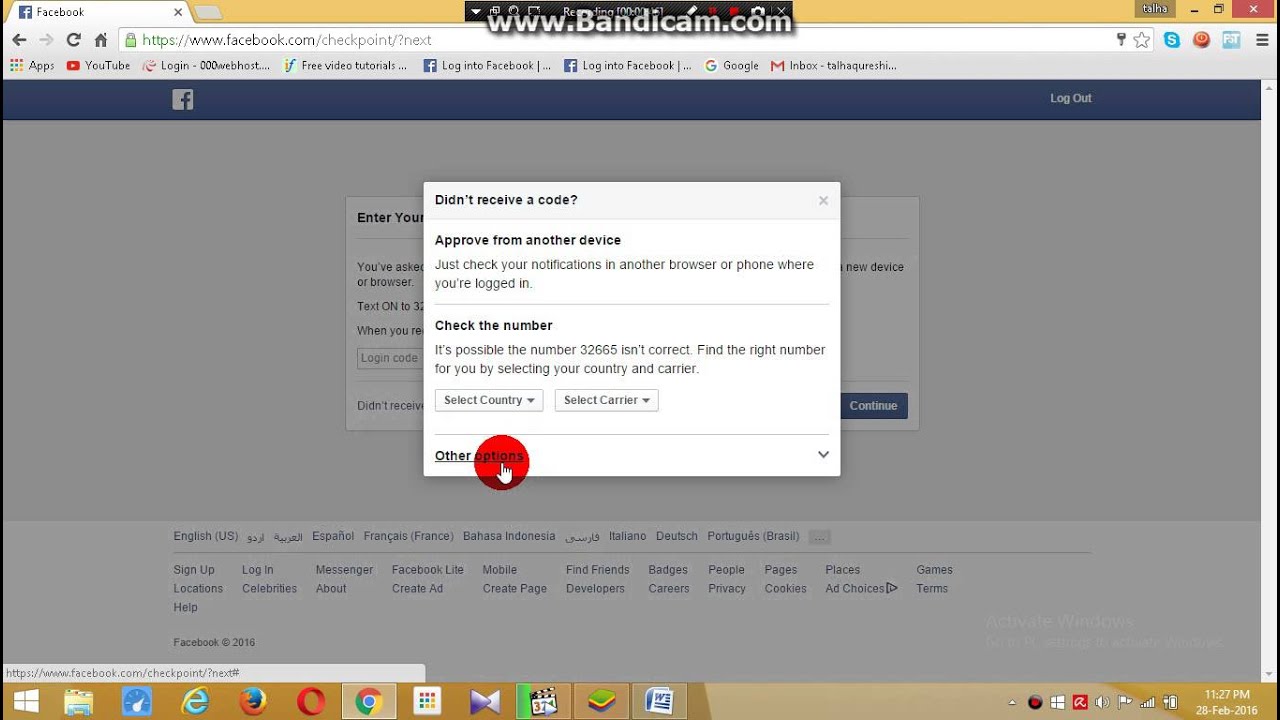Open the 'Inbox - talhaqureshi' Gmail bookmark
The image size is (1280, 720).
click(833, 66)
